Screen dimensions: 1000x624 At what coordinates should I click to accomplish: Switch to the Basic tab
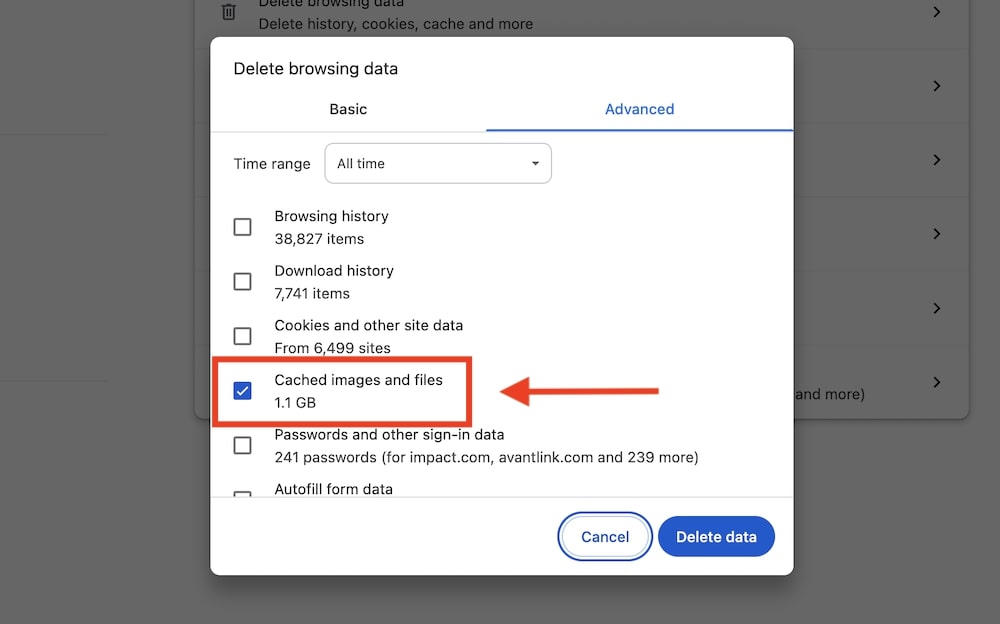pyautogui.click(x=348, y=109)
